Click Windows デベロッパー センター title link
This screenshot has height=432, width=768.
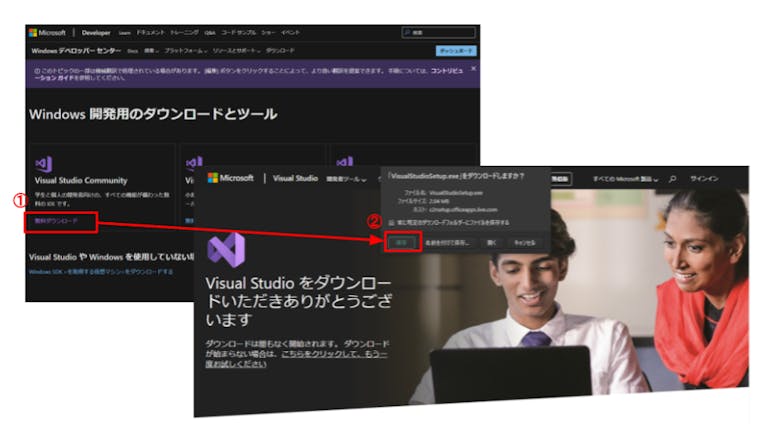(x=76, y=51)
